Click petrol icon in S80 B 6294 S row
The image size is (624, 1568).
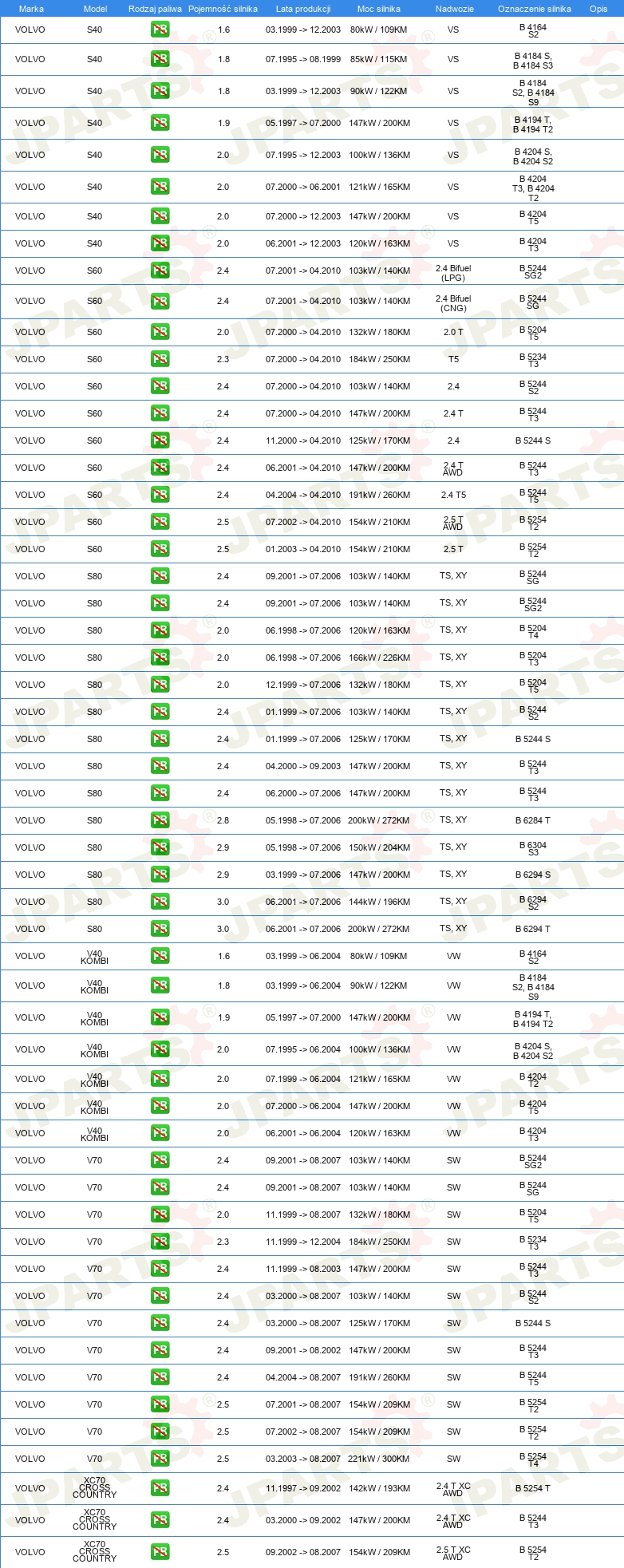160,875
